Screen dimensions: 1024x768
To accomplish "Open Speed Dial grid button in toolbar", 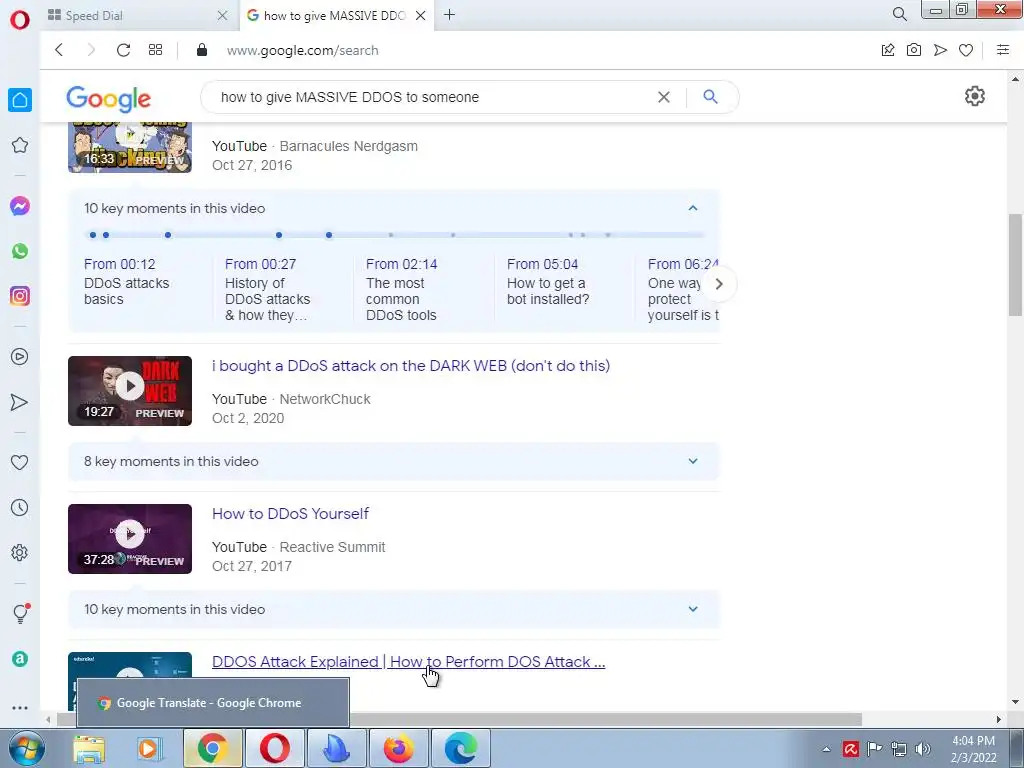I will click(155, 50).
